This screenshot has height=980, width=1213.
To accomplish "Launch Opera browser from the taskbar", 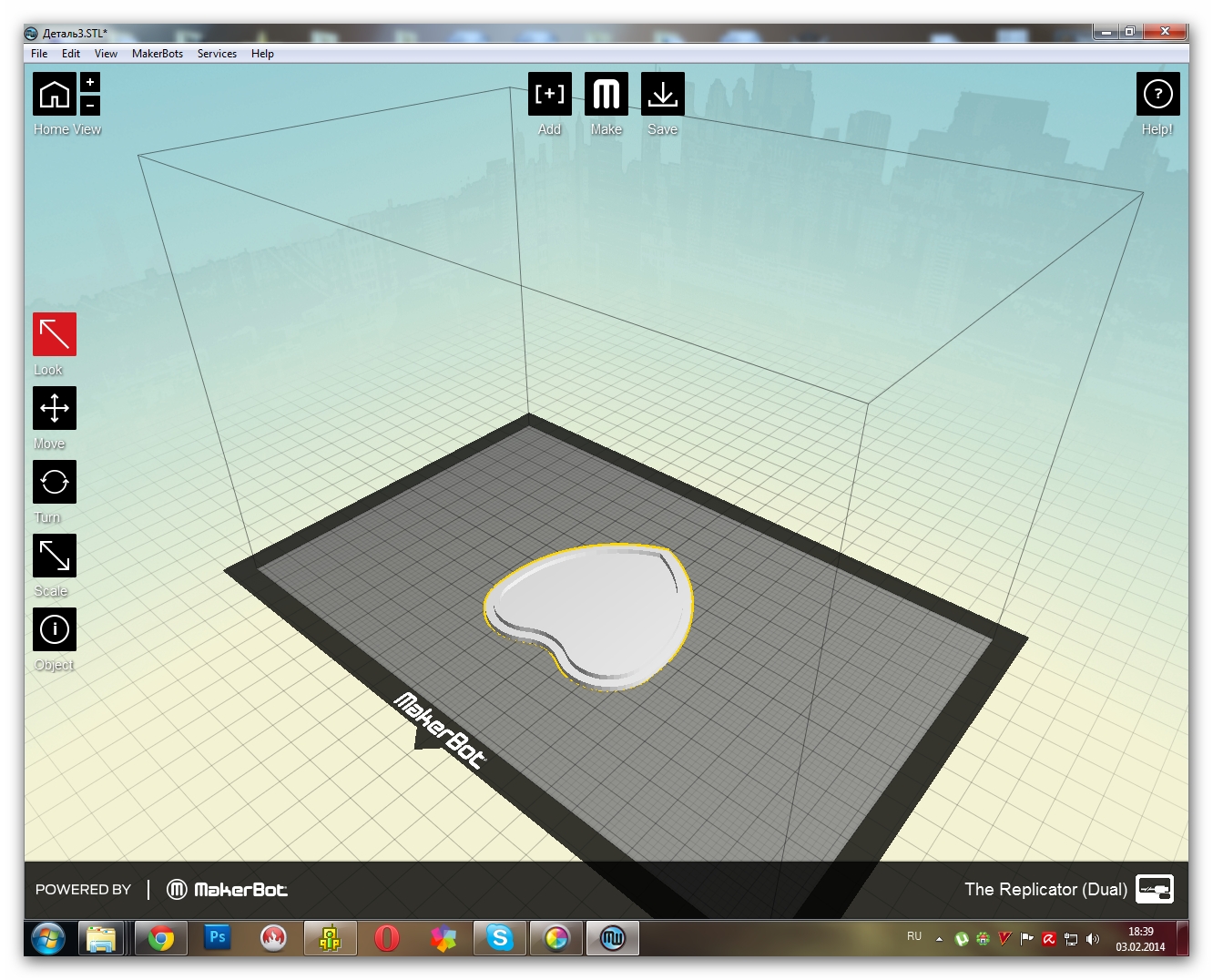I will click(387, 938).
